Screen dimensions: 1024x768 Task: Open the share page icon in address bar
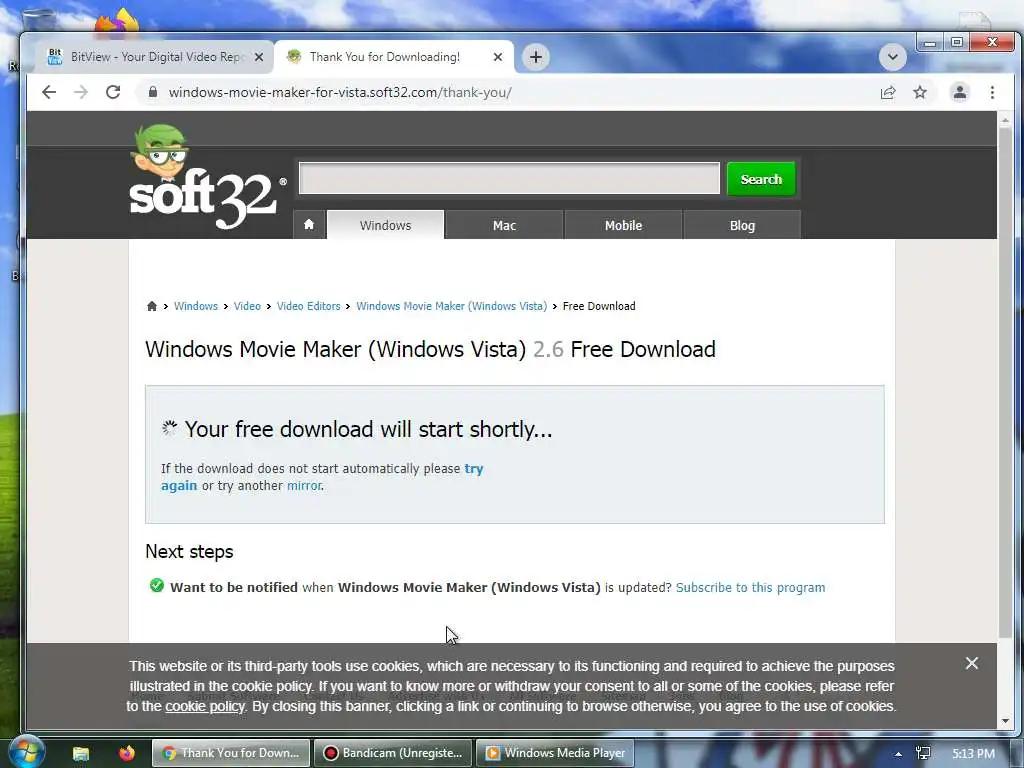pyautogui.click(x=888, y=92)
